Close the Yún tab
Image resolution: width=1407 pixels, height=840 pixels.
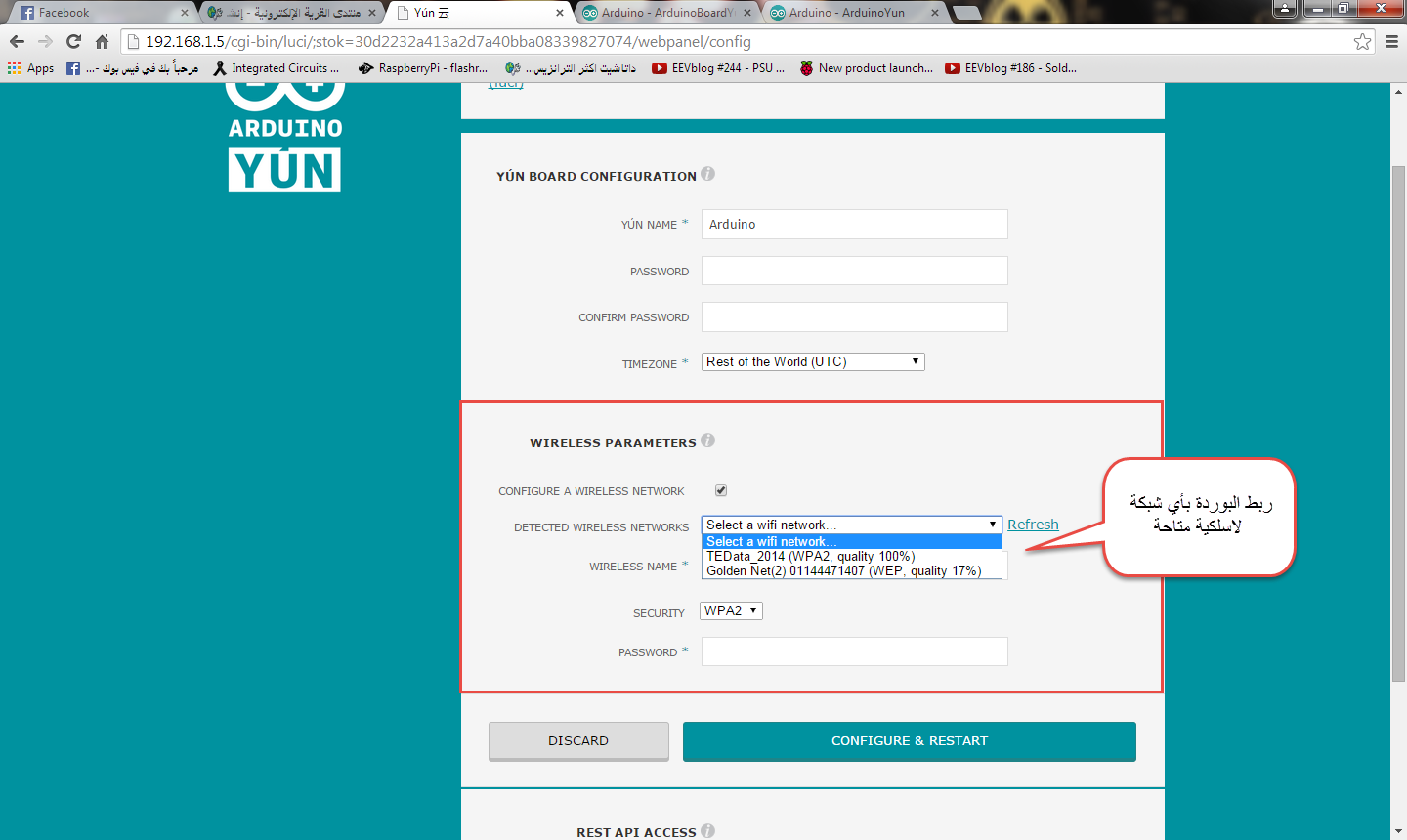click(560, 13)
